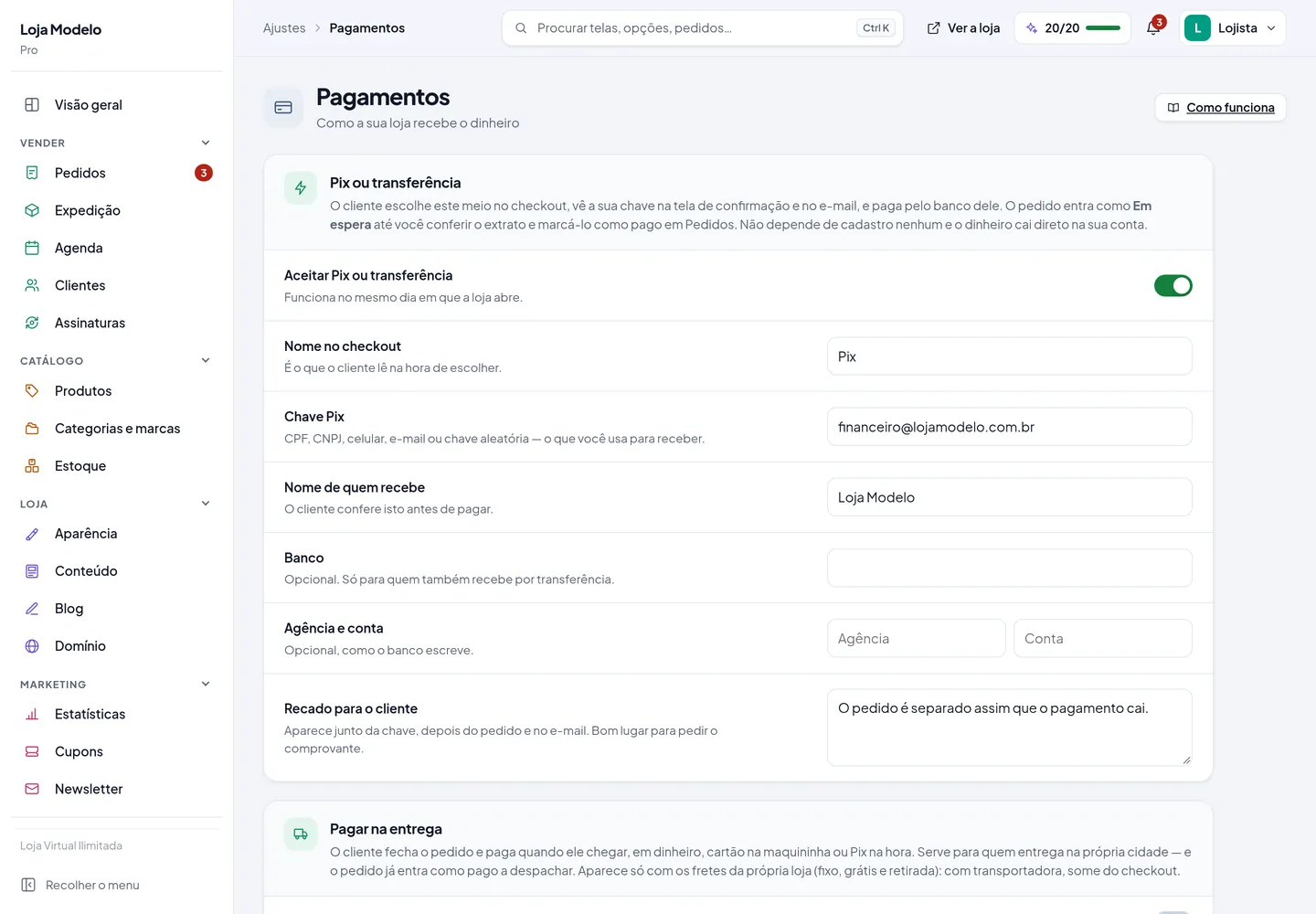This screenshot has height=914, width=1316.
Task: Click the Estoque boxes icon
Action: pos(32,466)
